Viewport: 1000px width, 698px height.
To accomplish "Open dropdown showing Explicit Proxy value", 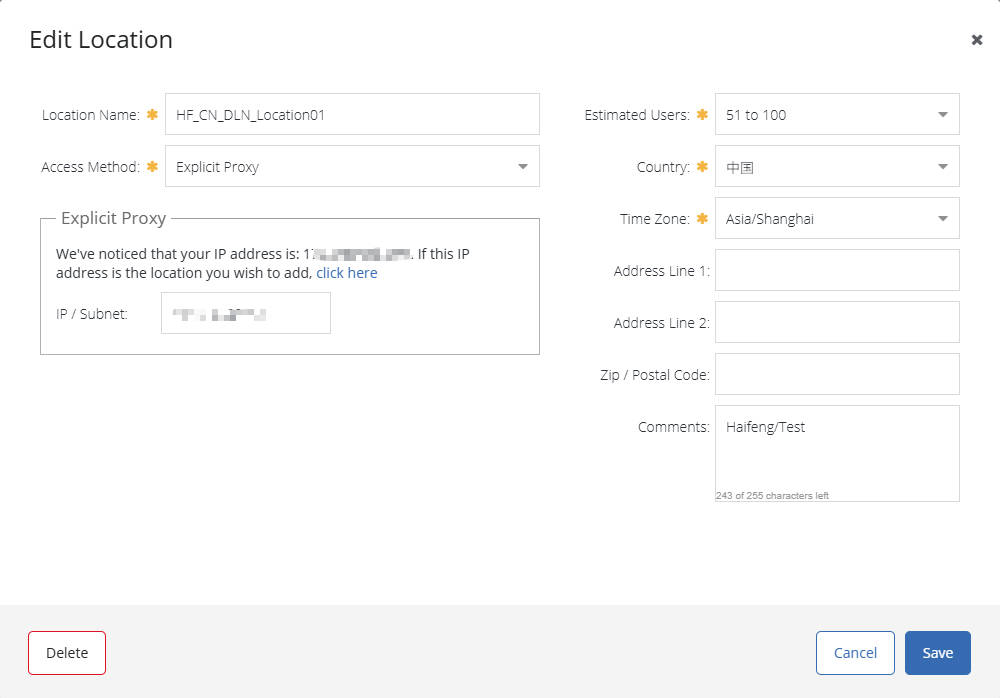I will (352, 167).
